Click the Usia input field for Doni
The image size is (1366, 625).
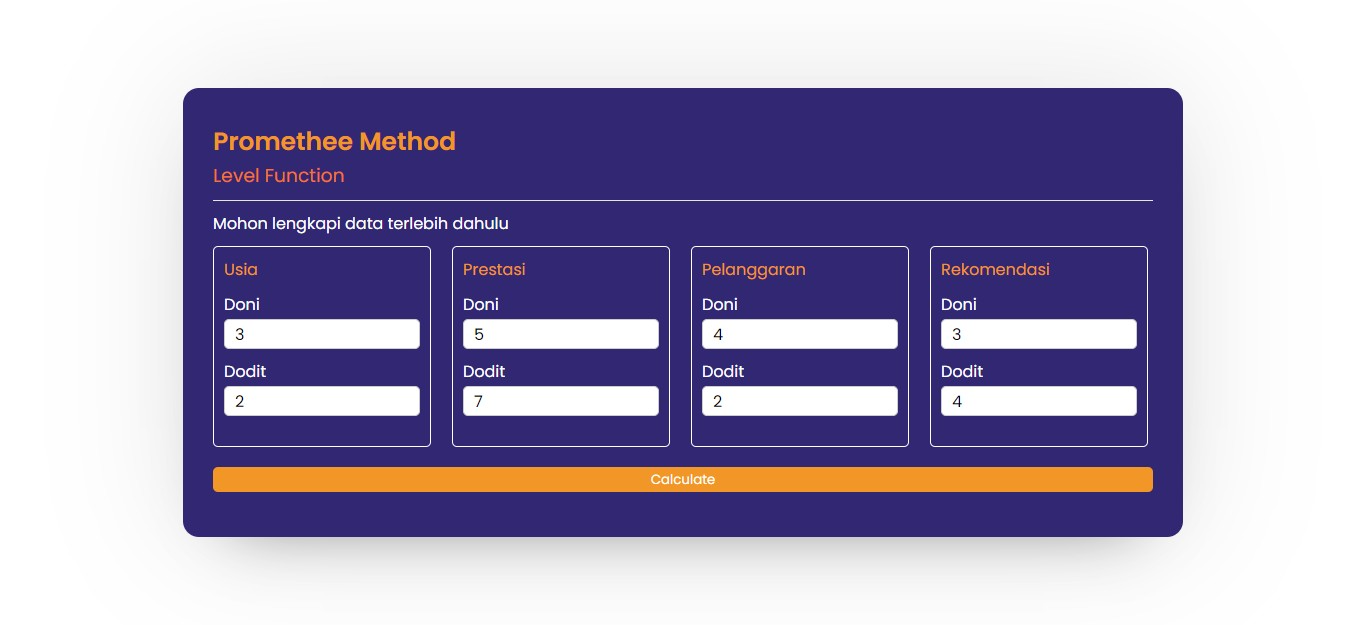pos(321,333)
